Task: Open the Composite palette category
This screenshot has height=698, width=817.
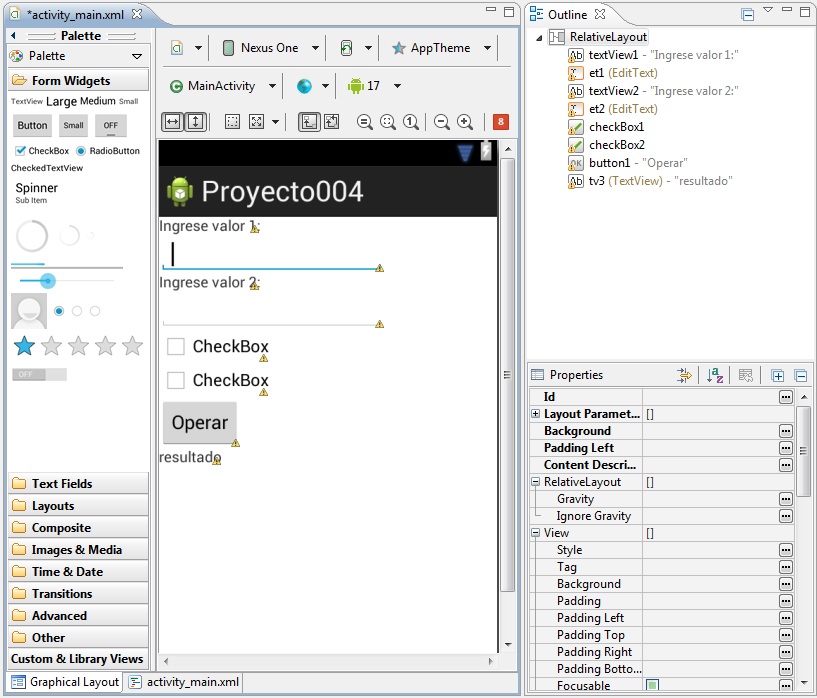Action: tap(79, 528)
